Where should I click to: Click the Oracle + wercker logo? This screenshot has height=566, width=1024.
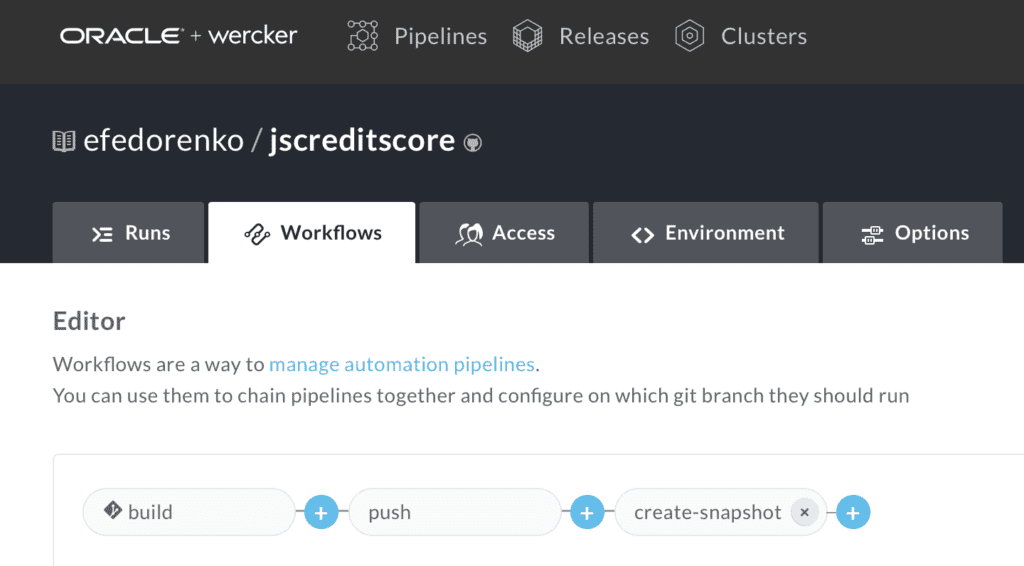click(x=178, y=35)
